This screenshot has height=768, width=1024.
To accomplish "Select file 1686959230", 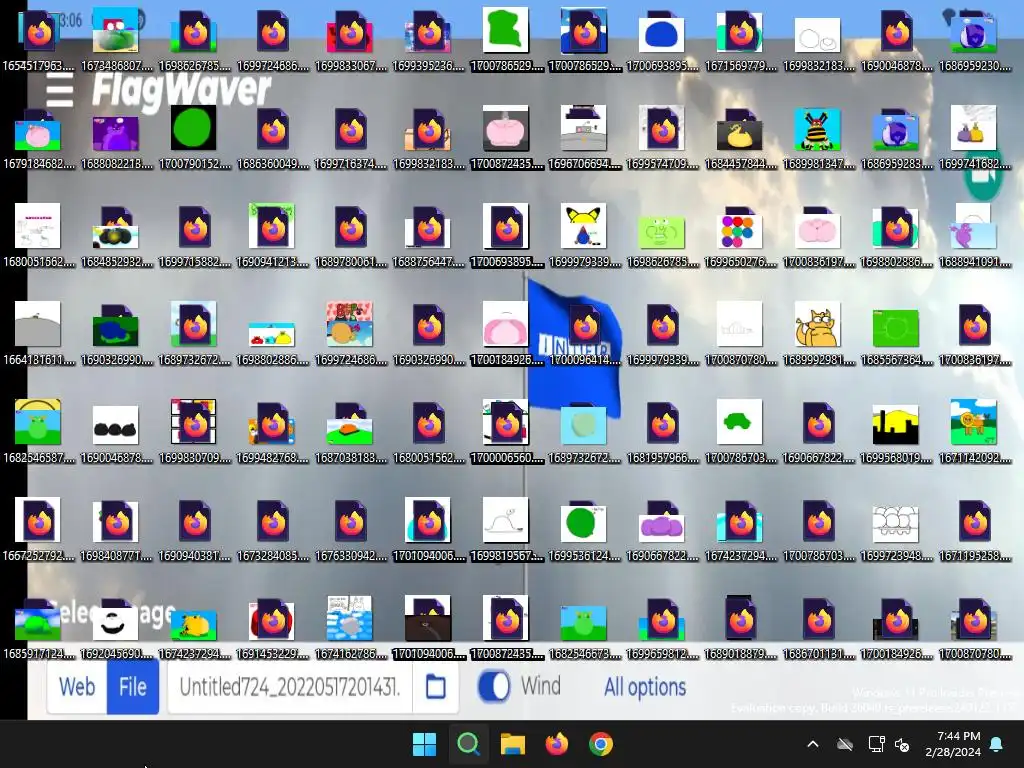I will click(x=974, y=39).
